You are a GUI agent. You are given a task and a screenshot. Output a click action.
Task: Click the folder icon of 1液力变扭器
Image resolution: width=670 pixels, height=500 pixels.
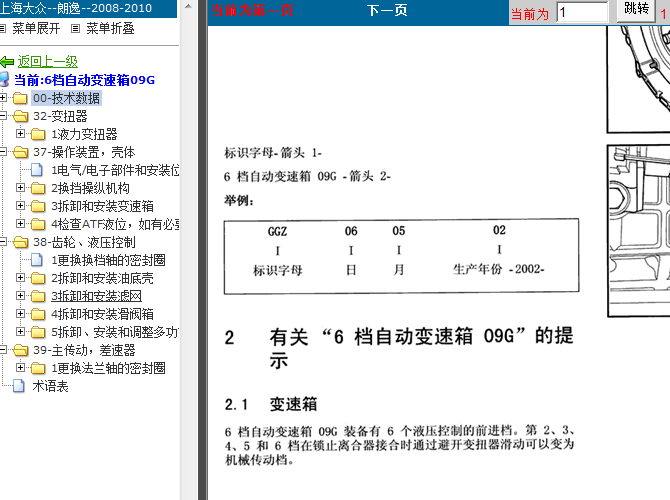point(38,134)
